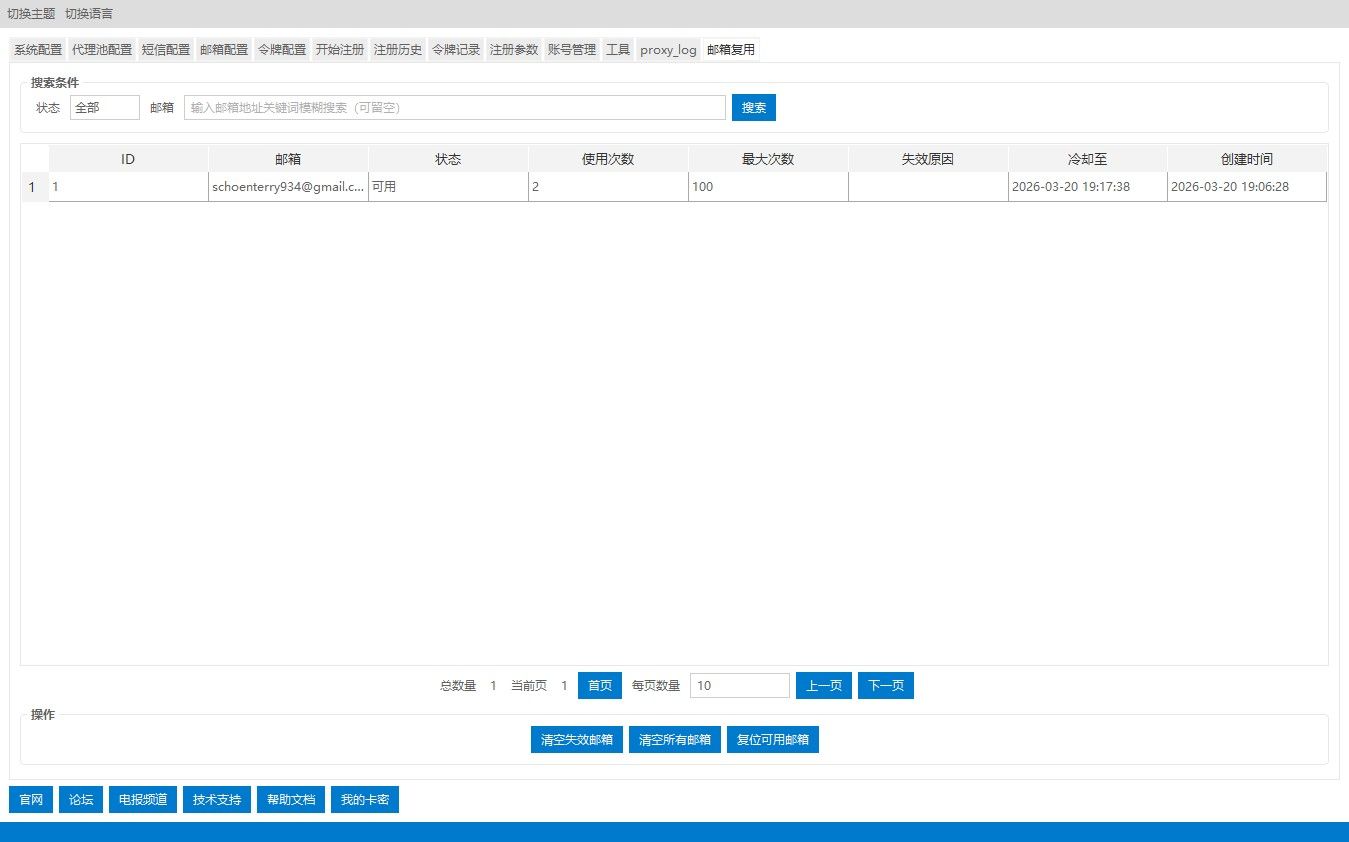Go to 下一页
The height and width of the screenshot is (842, 1349).
click(885, 686)
